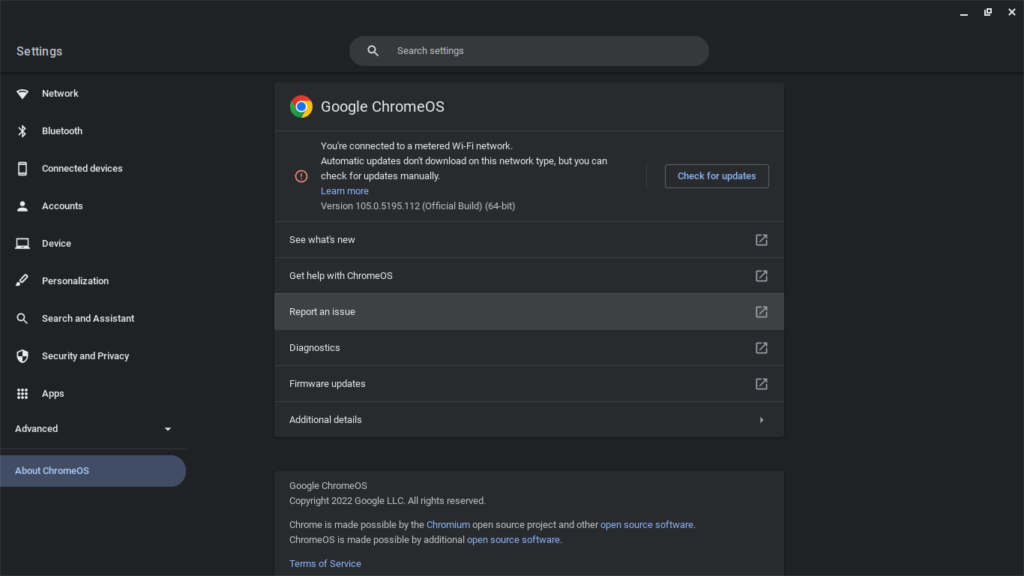Open Additional details chevron arrow
Viewport: 1024px width, 576px height.
pos(761,420)
